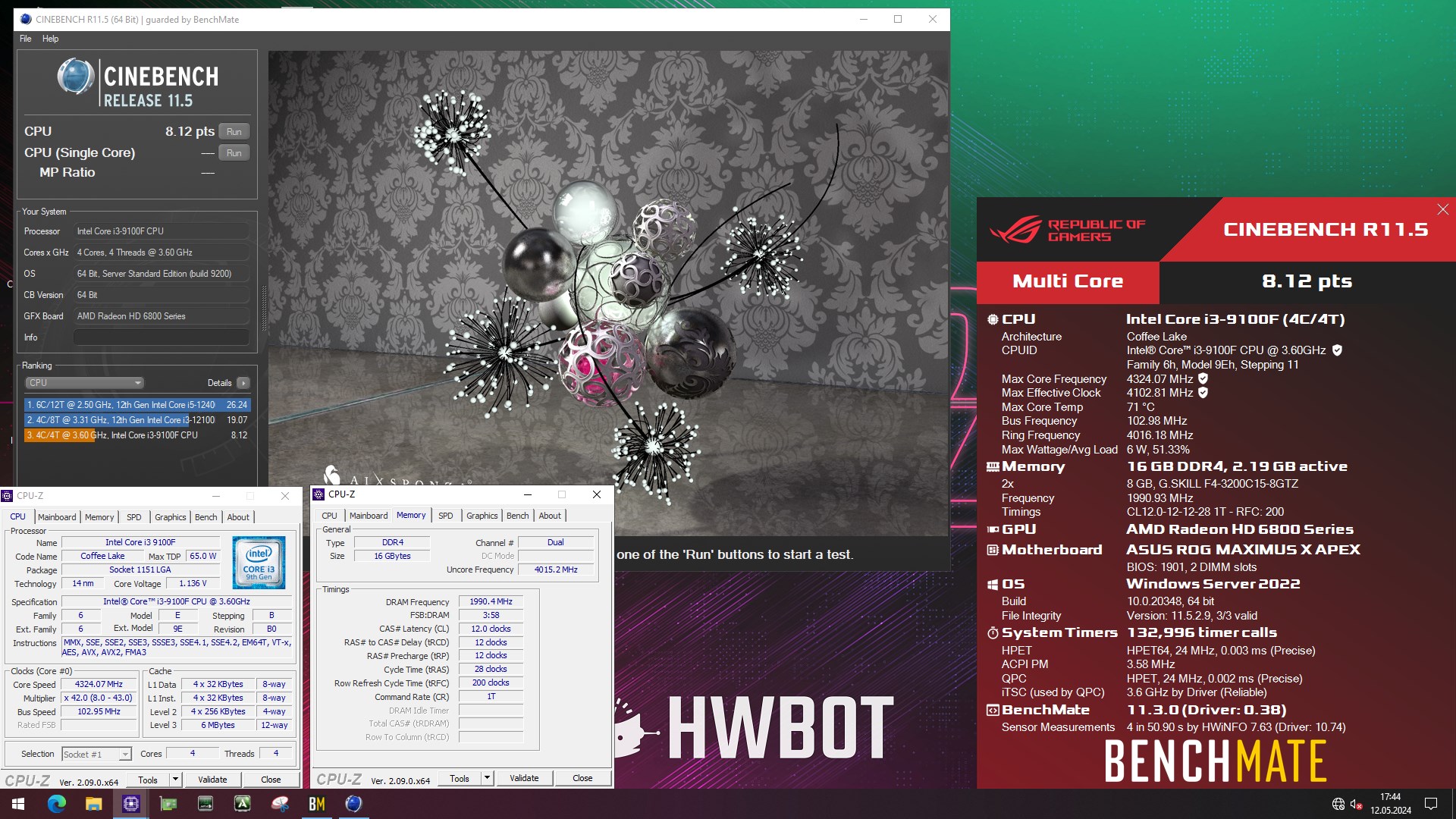The height and width of the screenshot is (819, 1456).
Task: Click the DRAM Frequency value 1990.4 MHz
Action: (491, 601)
